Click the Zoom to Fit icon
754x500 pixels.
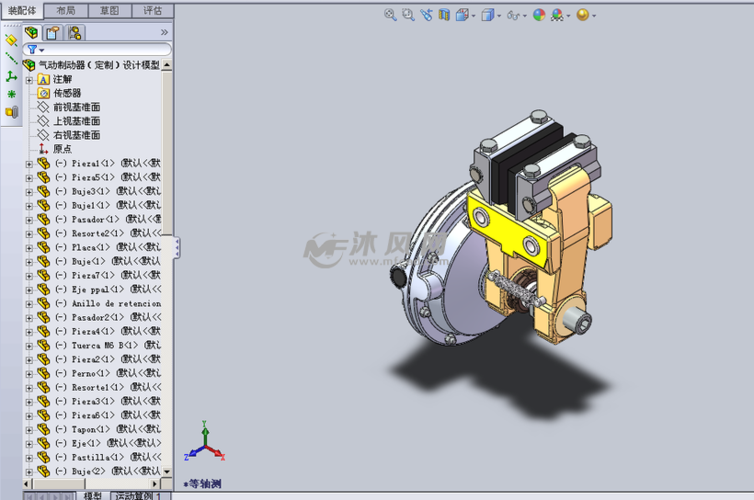point(391,15)
